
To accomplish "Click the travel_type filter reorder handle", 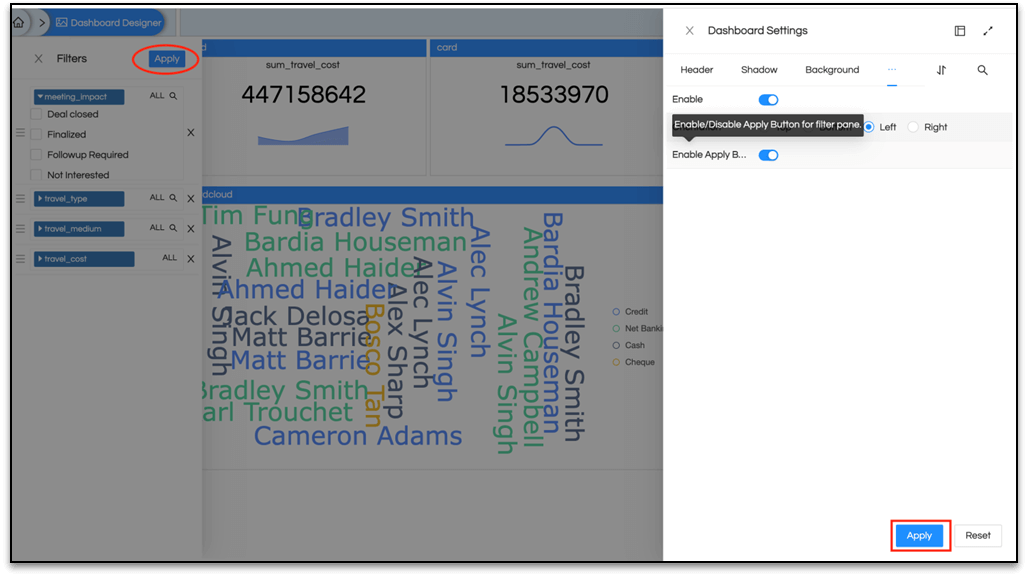I will [20, 199].
